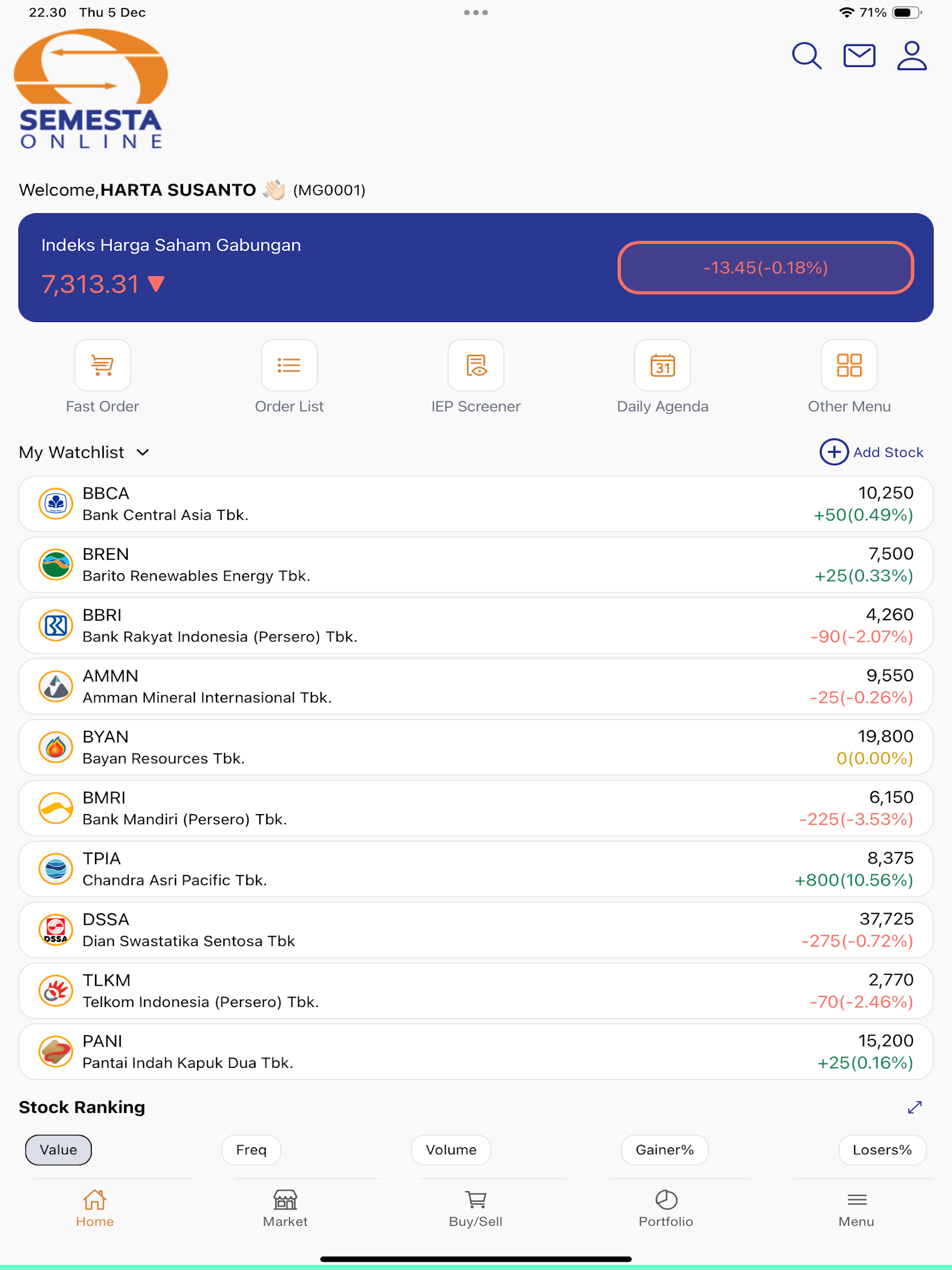952x1270 pixels.
Task: Open Telkom Indonesia (Persero) Tbk. row
Action: pos(476,991)
